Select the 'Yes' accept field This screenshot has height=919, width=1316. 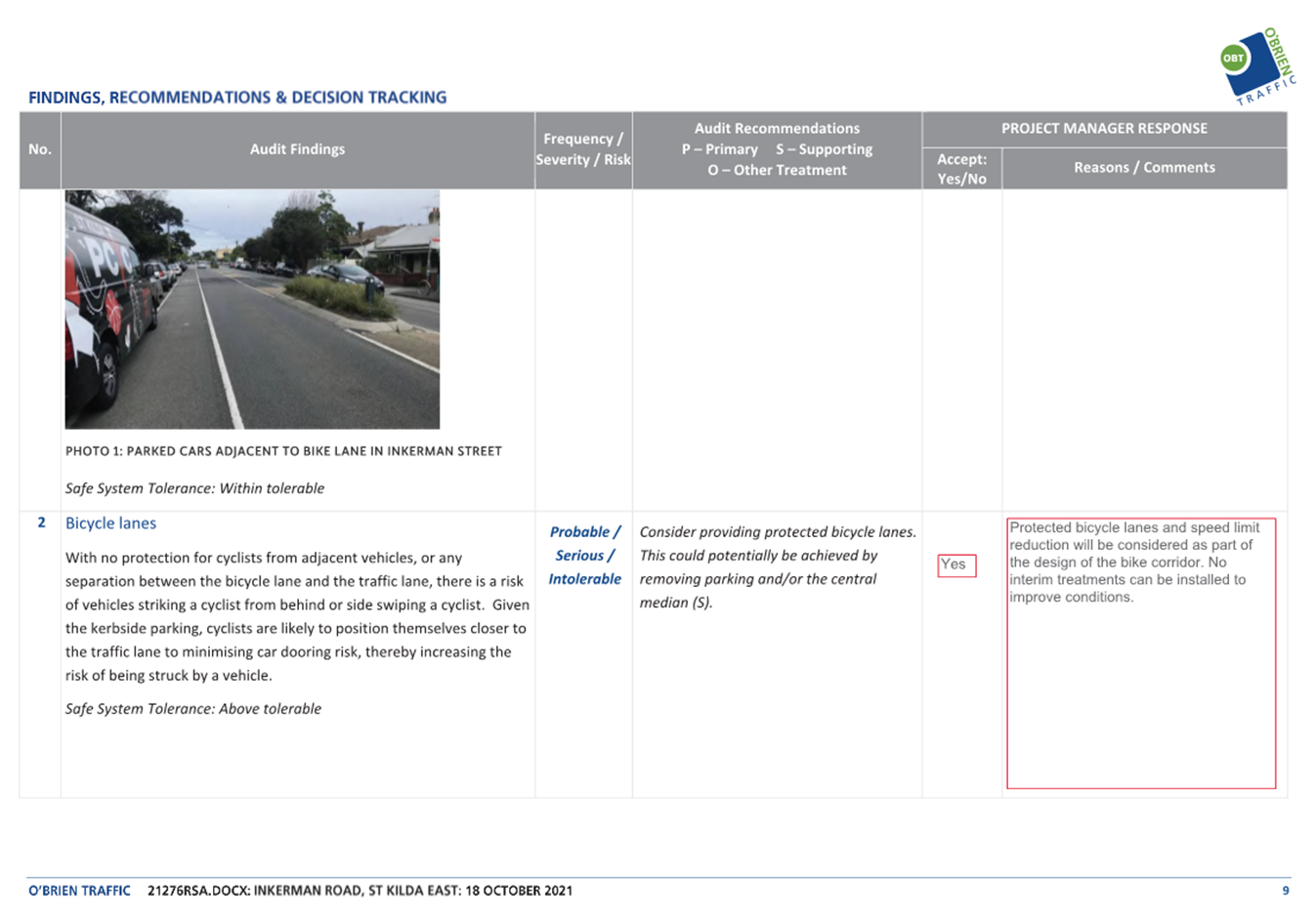956,564
